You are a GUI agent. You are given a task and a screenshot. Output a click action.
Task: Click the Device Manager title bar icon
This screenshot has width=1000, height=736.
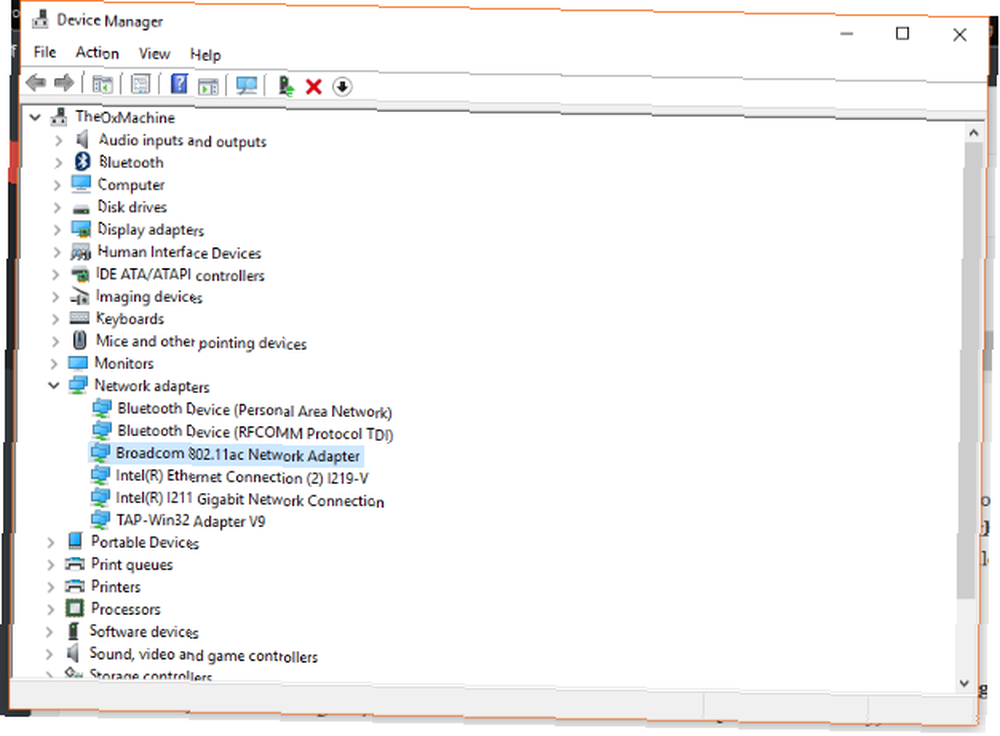40,20
